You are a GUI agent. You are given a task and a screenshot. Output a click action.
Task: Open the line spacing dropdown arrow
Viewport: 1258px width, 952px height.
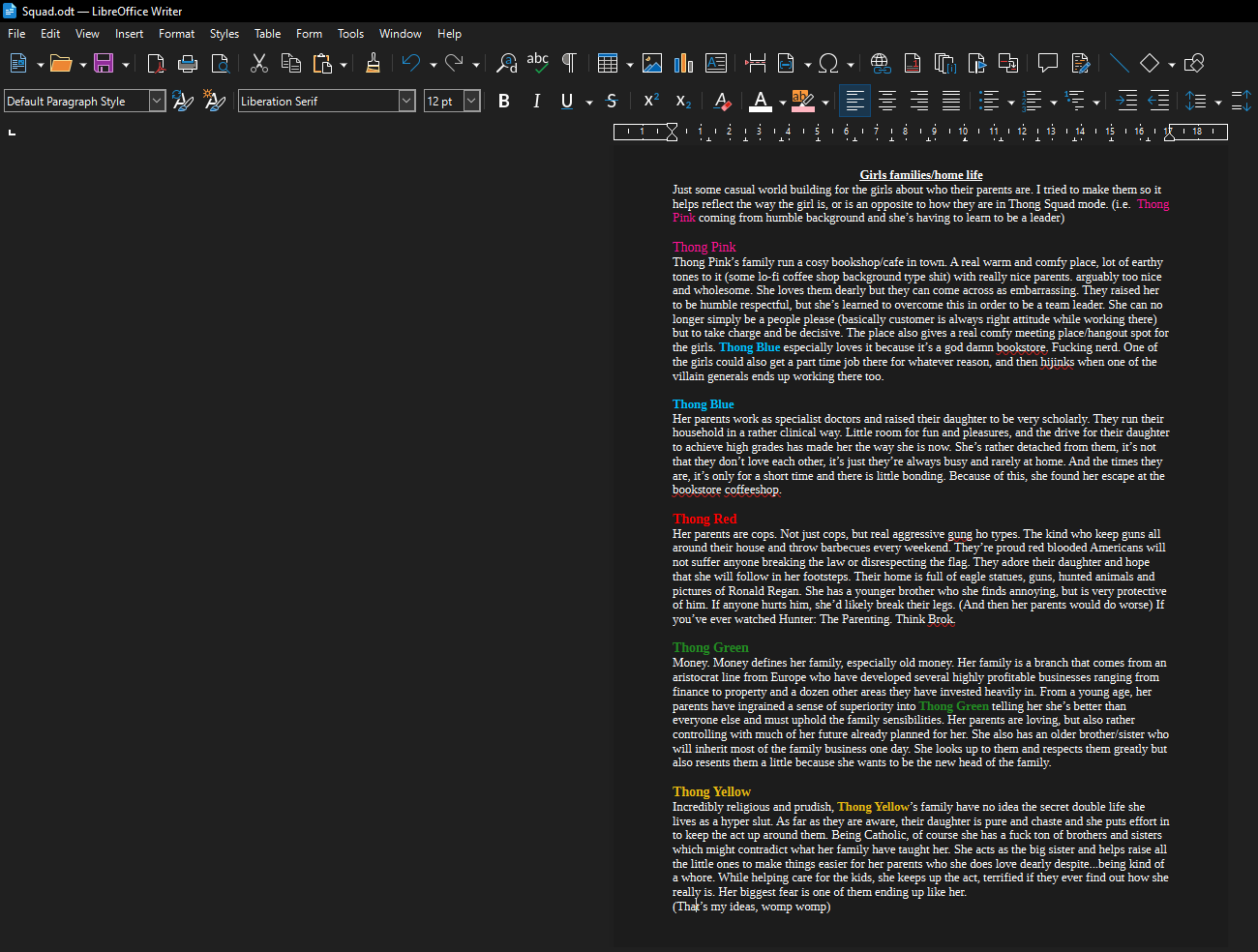coord(1218,102)
